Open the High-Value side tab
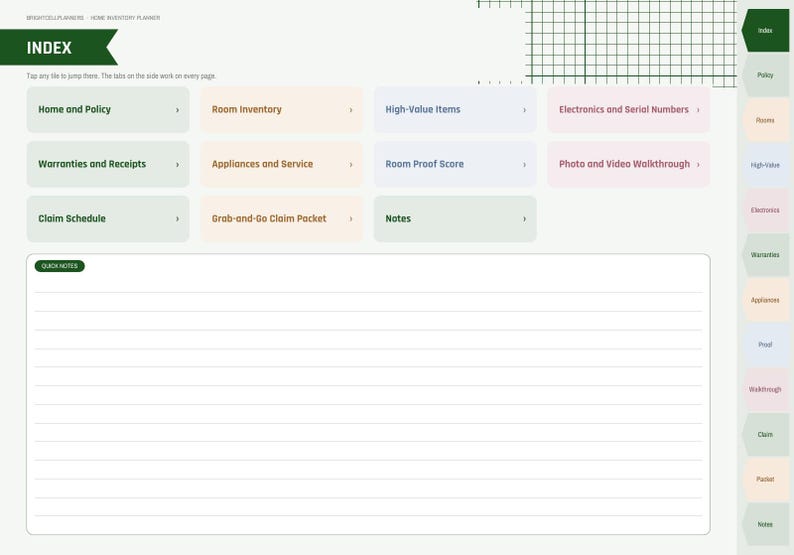Image resolution: width=794 pixels, height=555 pixels. [765, 165]
